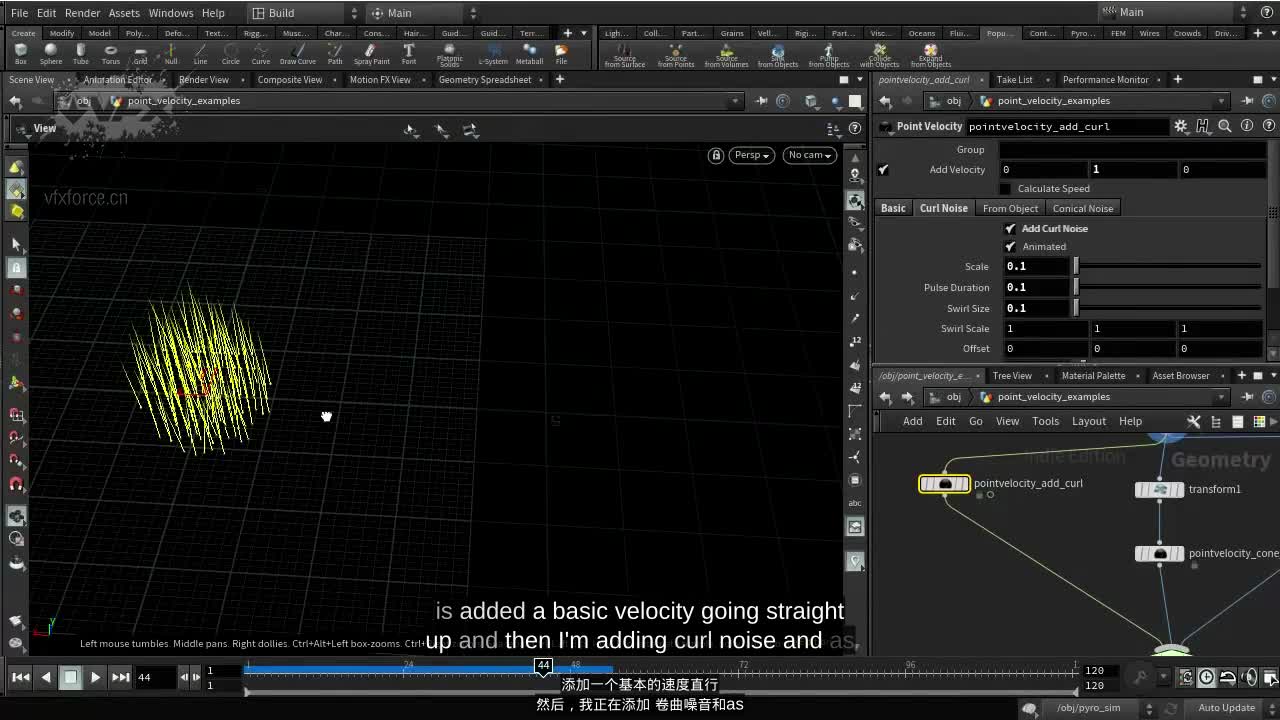1280x720 pixels.
Task: Click the Group input field
Action: coord(1134,150)
